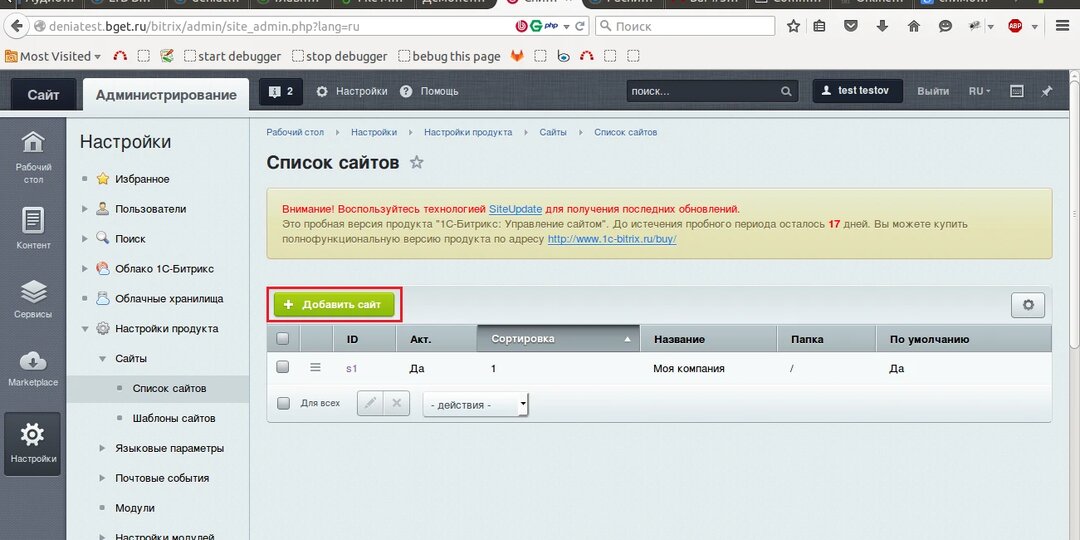Click the bookmarks list icon in toolbar
Screen dimensions: 1080x540
pyautogui.click(x=820, y=26)
